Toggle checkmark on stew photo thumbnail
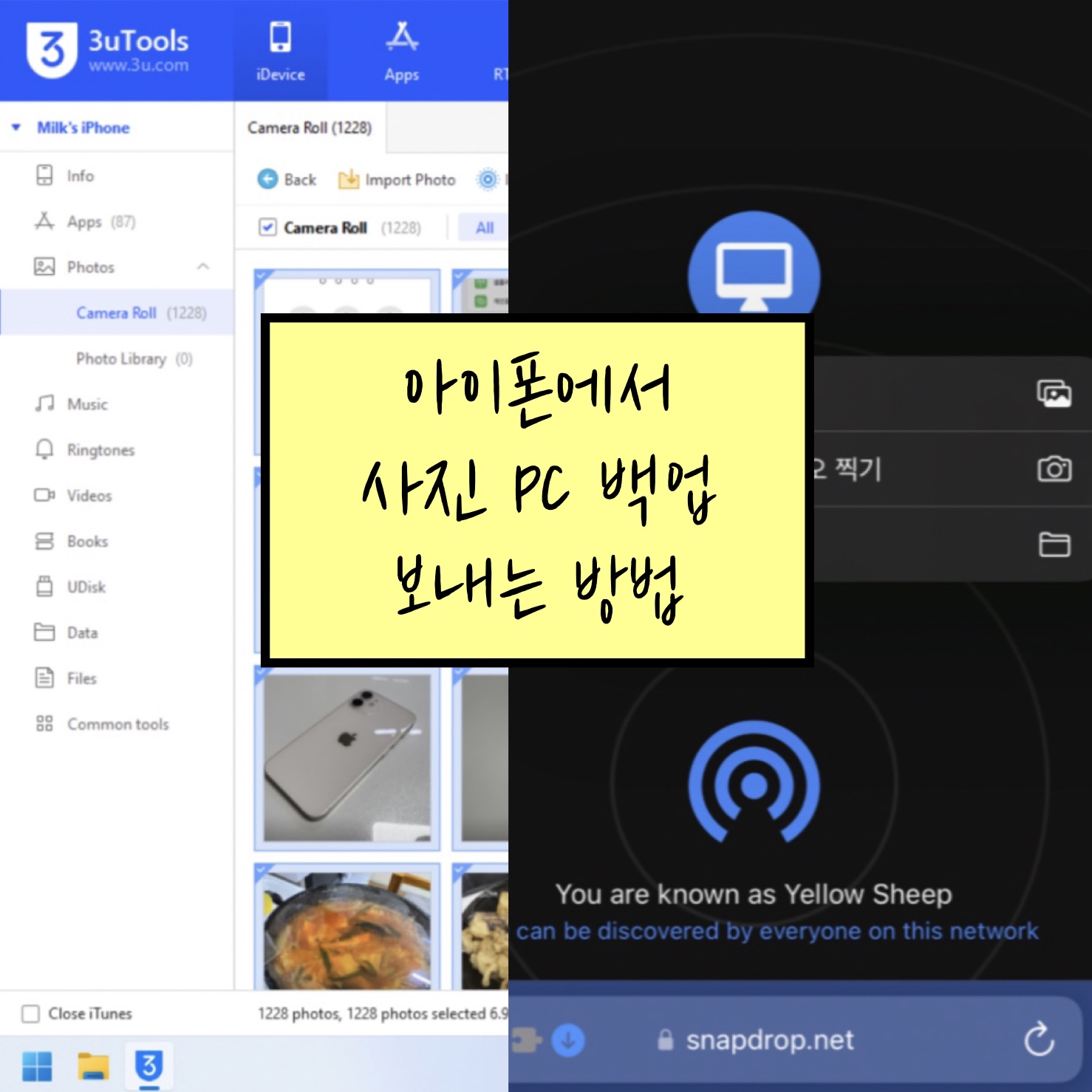Viewport: 1092px width, 1092px height. [x=264, y=872]
